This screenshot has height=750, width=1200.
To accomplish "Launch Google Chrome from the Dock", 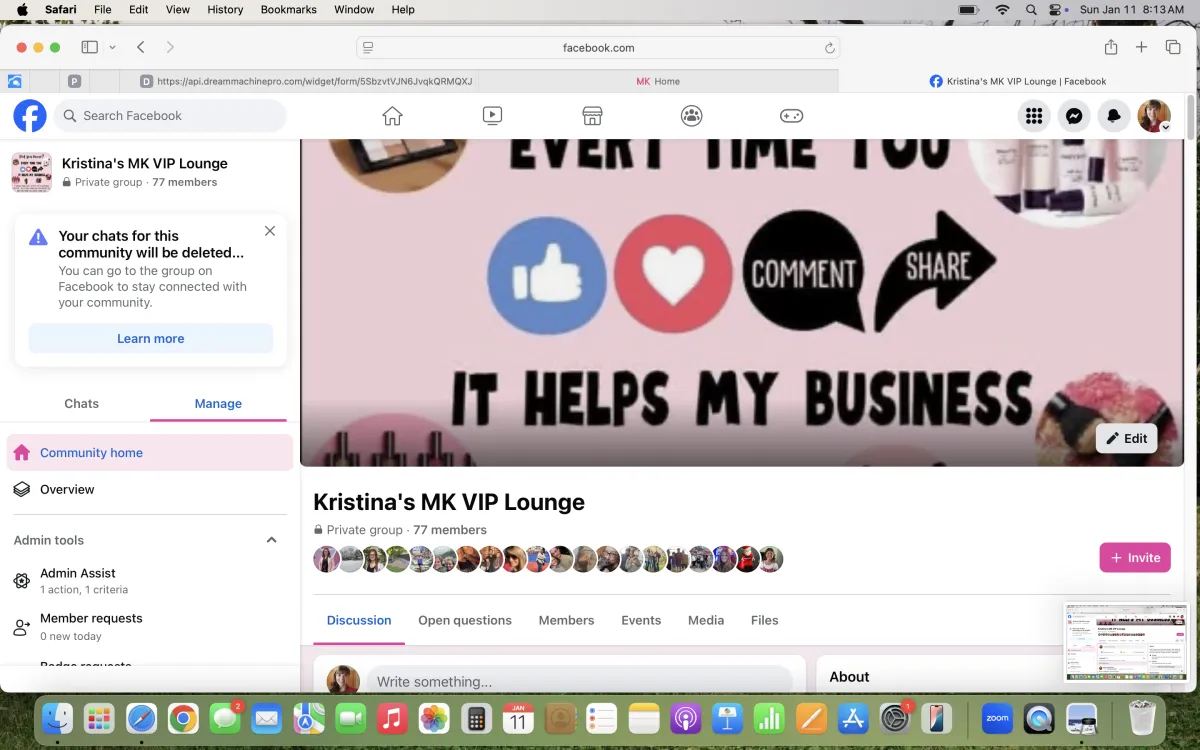I will 183,718.
